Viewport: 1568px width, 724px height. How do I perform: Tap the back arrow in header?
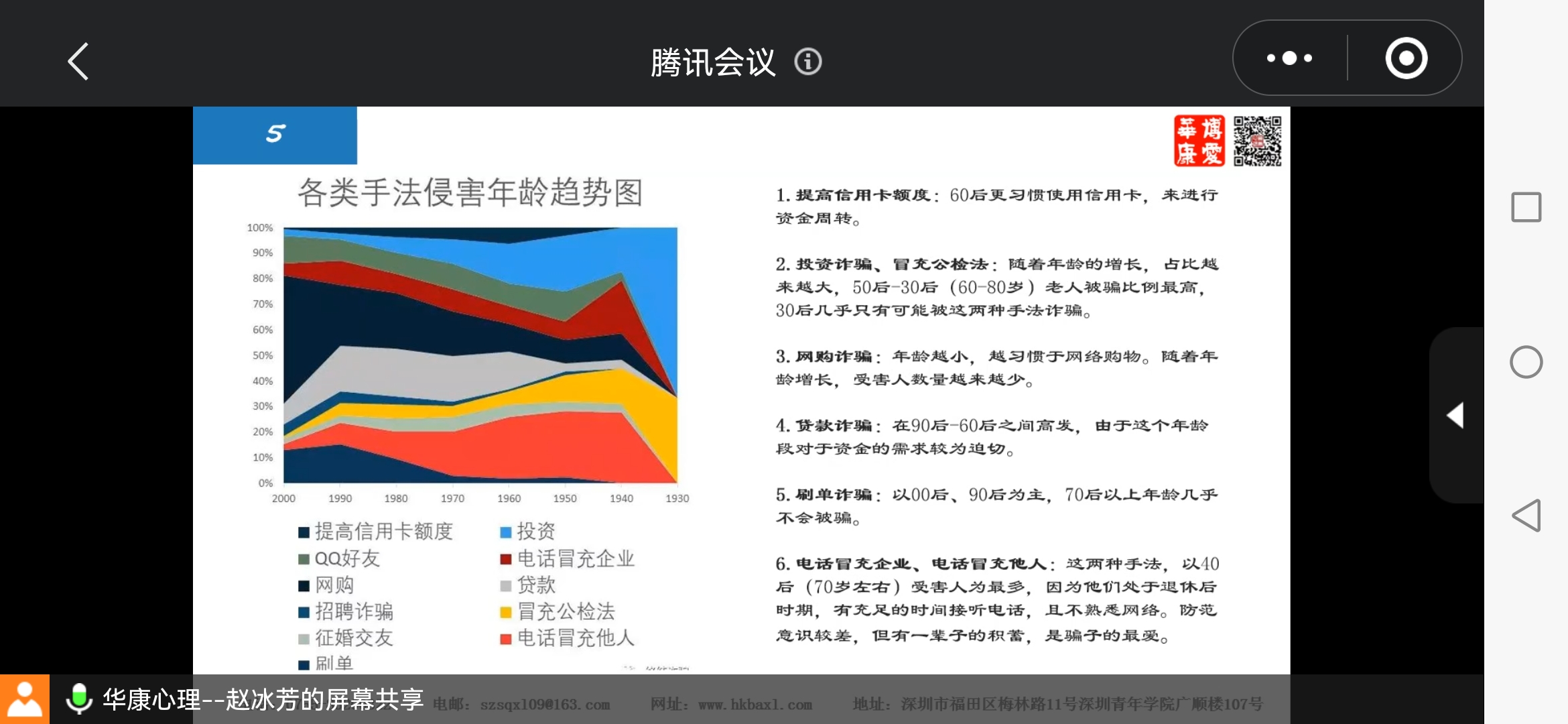click(x=78, y=62)
